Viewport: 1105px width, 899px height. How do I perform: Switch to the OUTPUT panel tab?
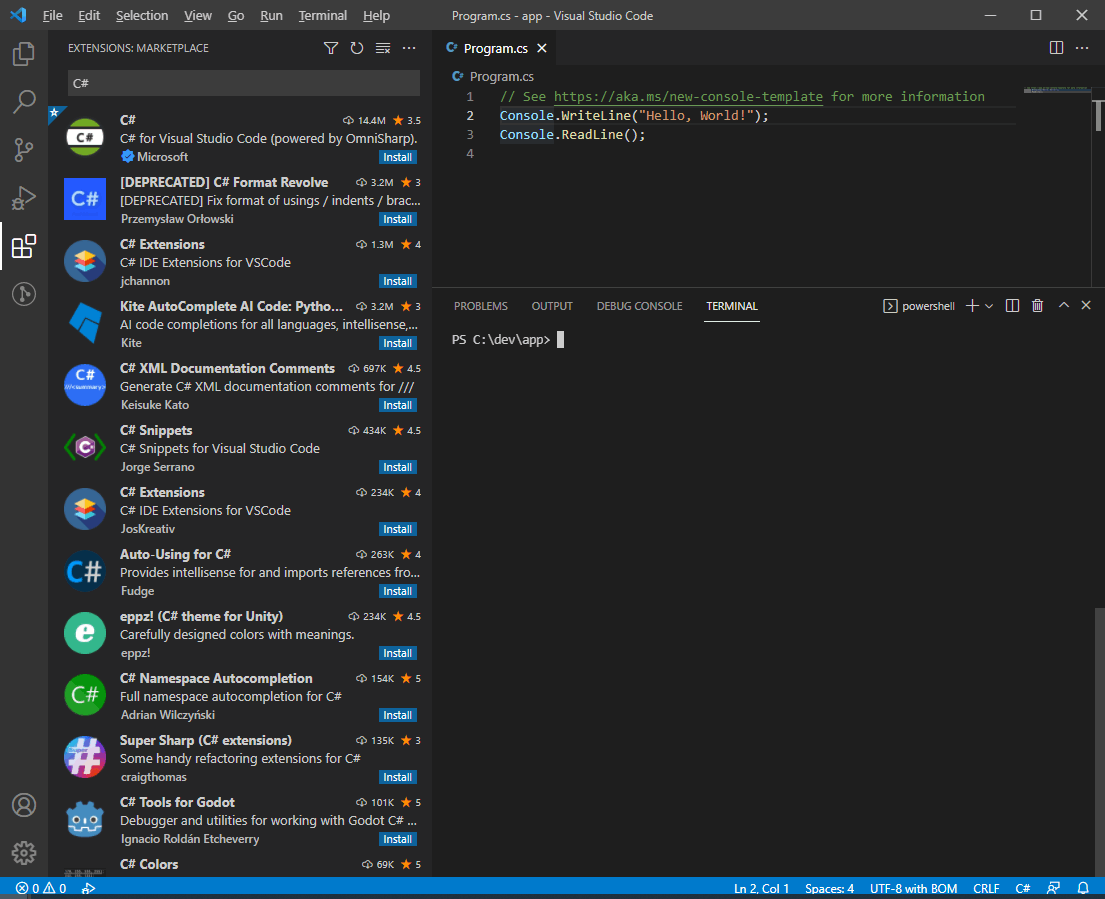(x=552, y=306)
